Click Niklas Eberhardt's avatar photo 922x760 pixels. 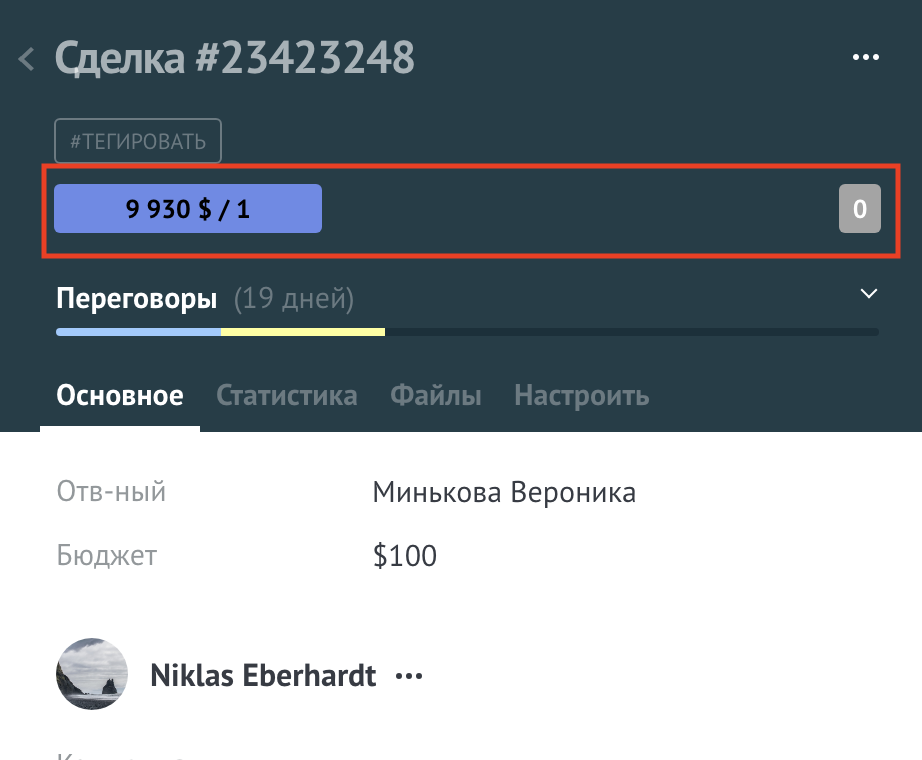(x=92, y=674)
